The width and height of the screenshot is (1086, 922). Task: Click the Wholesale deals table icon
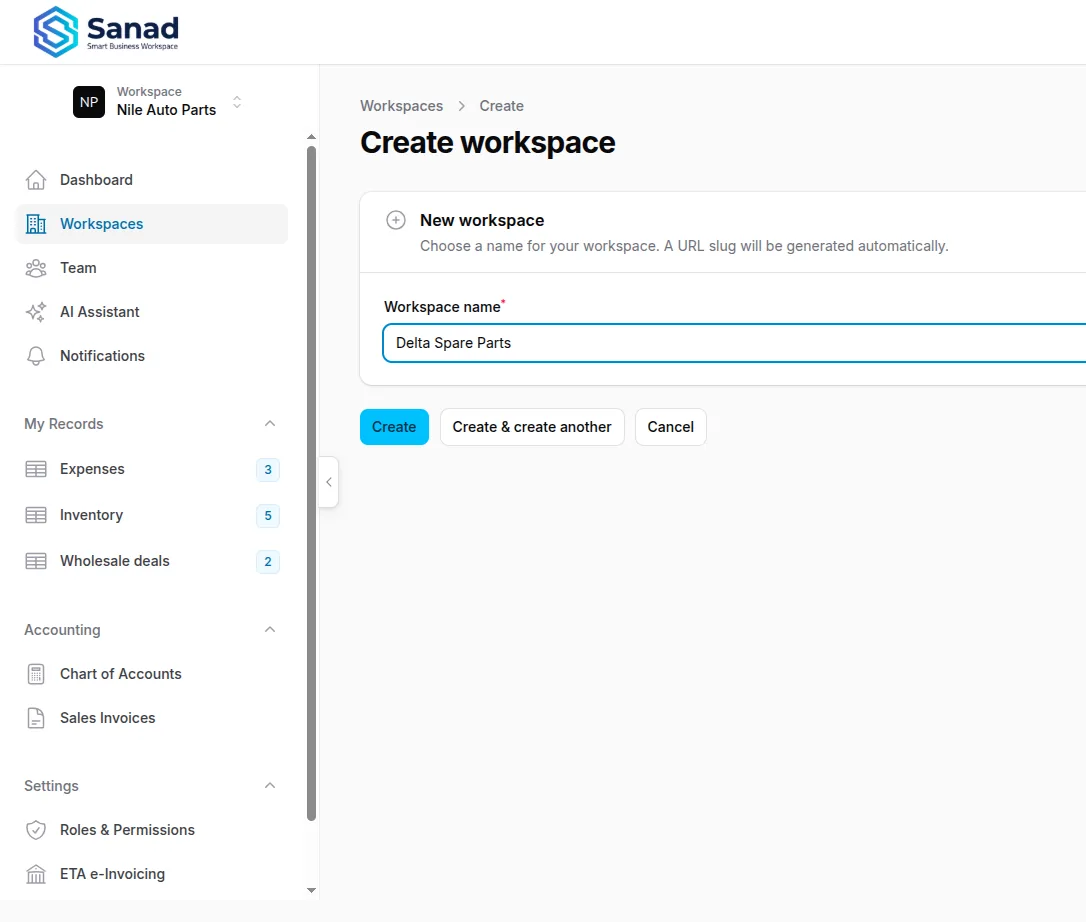pyautogui.click(x=36, y=561)
